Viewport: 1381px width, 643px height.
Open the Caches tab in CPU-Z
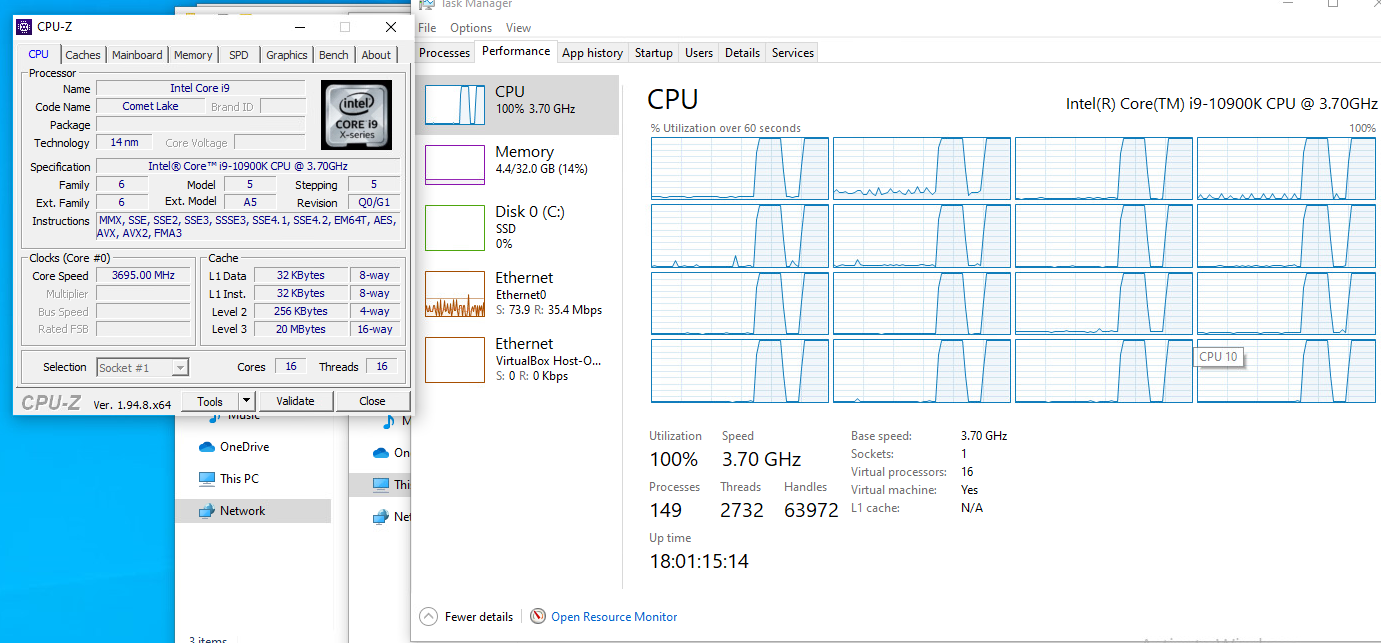point(83,55)
